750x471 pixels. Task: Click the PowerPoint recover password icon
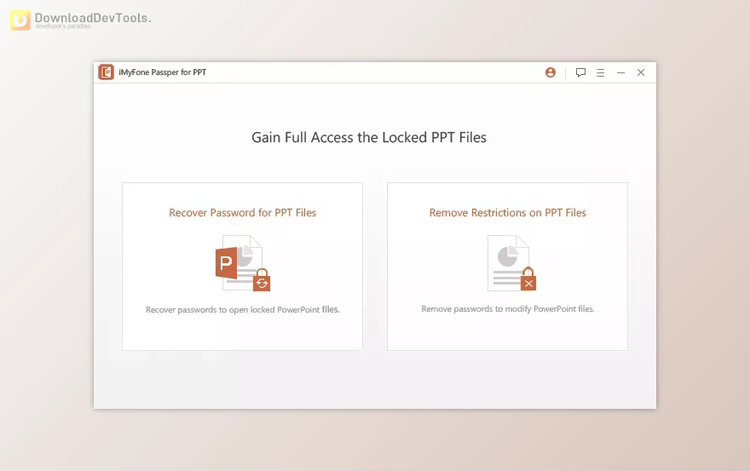pos(243,263)
